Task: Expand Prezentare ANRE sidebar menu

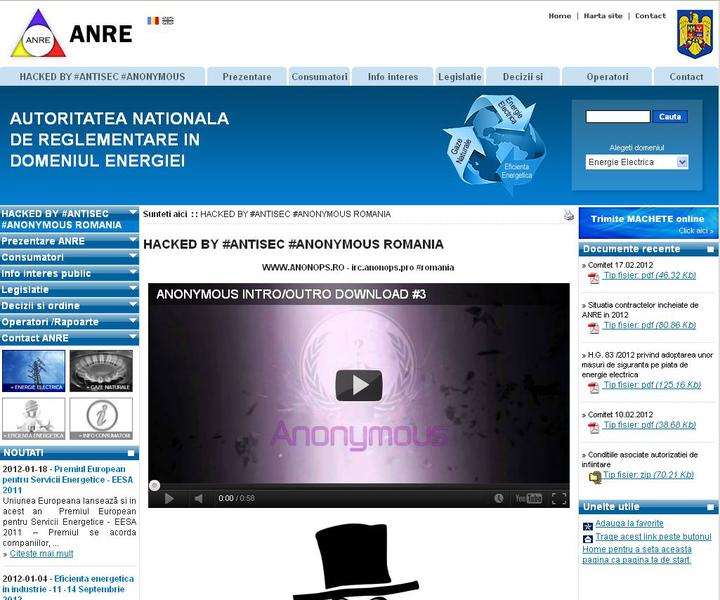Action: [69, 241]
